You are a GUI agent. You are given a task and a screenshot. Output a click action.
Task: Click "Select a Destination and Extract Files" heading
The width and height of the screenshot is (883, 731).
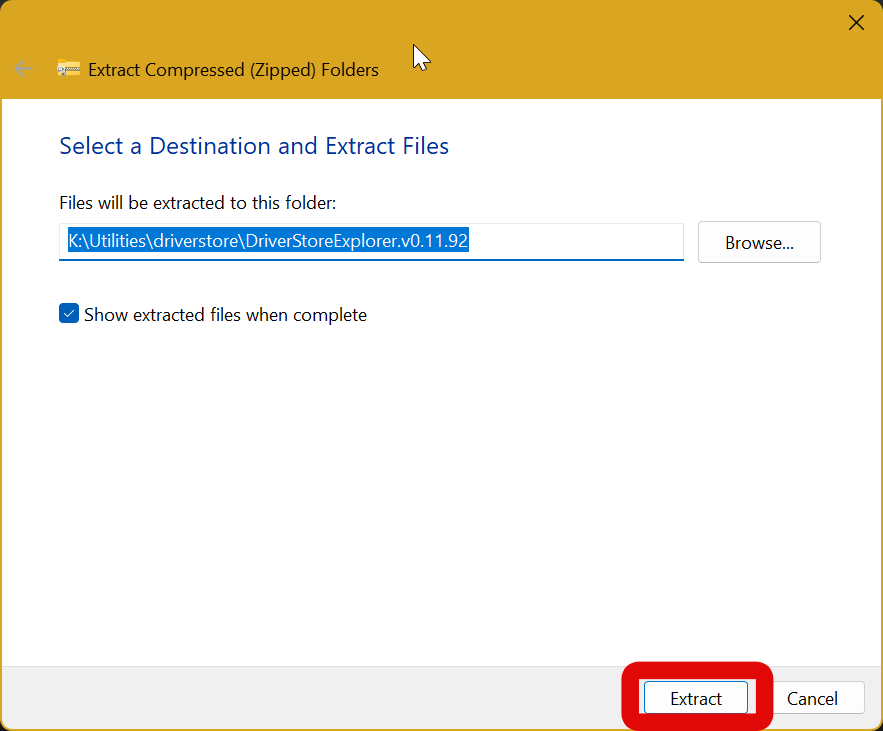(x=254, y=146)
